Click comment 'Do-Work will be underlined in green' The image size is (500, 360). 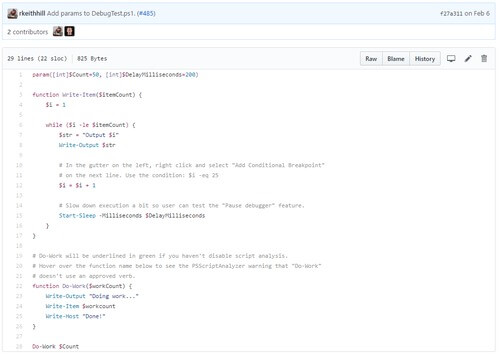coord(160,256)
